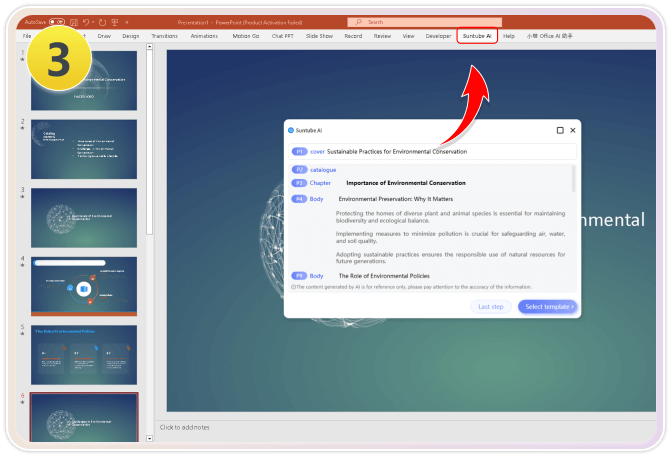Click the P3 Chapter badge
The image size is (671, 457).
click(300, 183)
